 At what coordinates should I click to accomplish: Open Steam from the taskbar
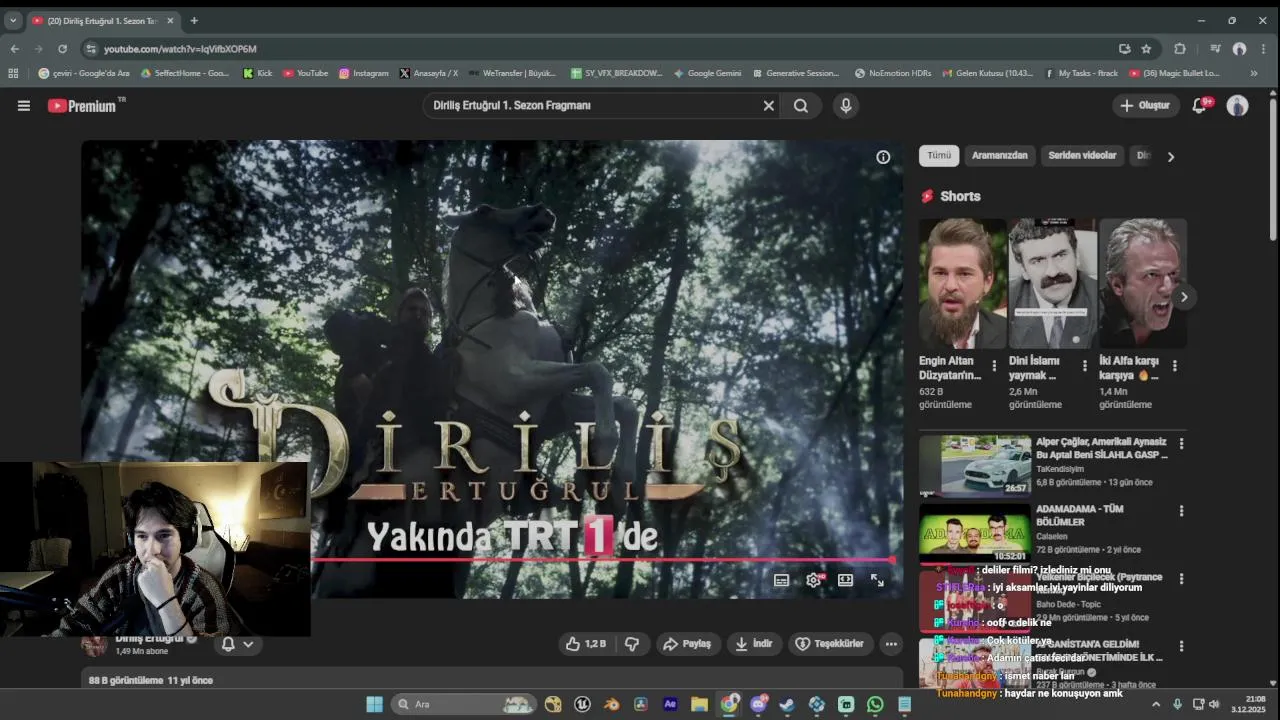click(x=787, y=704)
